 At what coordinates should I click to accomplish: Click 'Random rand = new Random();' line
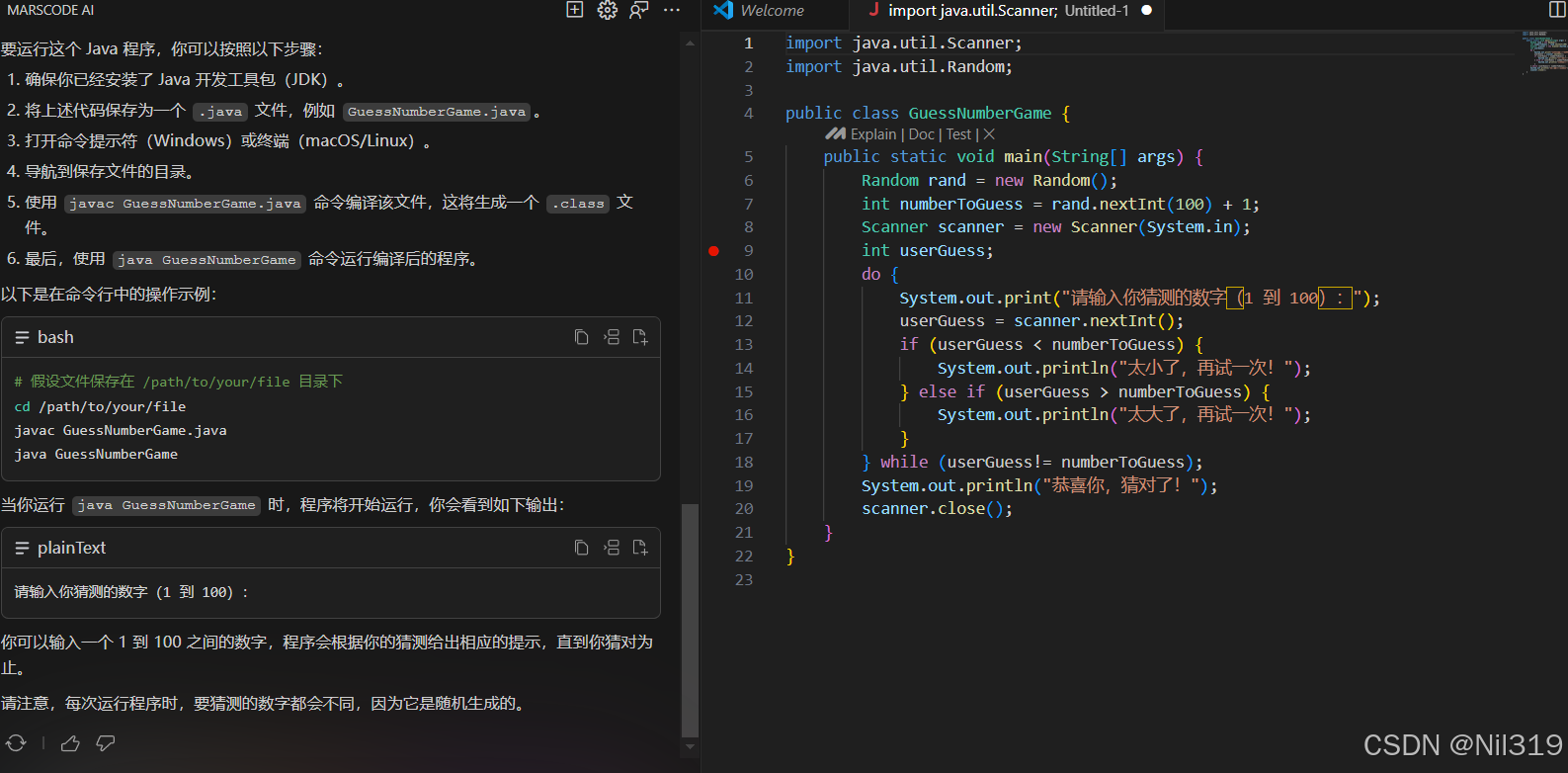pos(989,181)
